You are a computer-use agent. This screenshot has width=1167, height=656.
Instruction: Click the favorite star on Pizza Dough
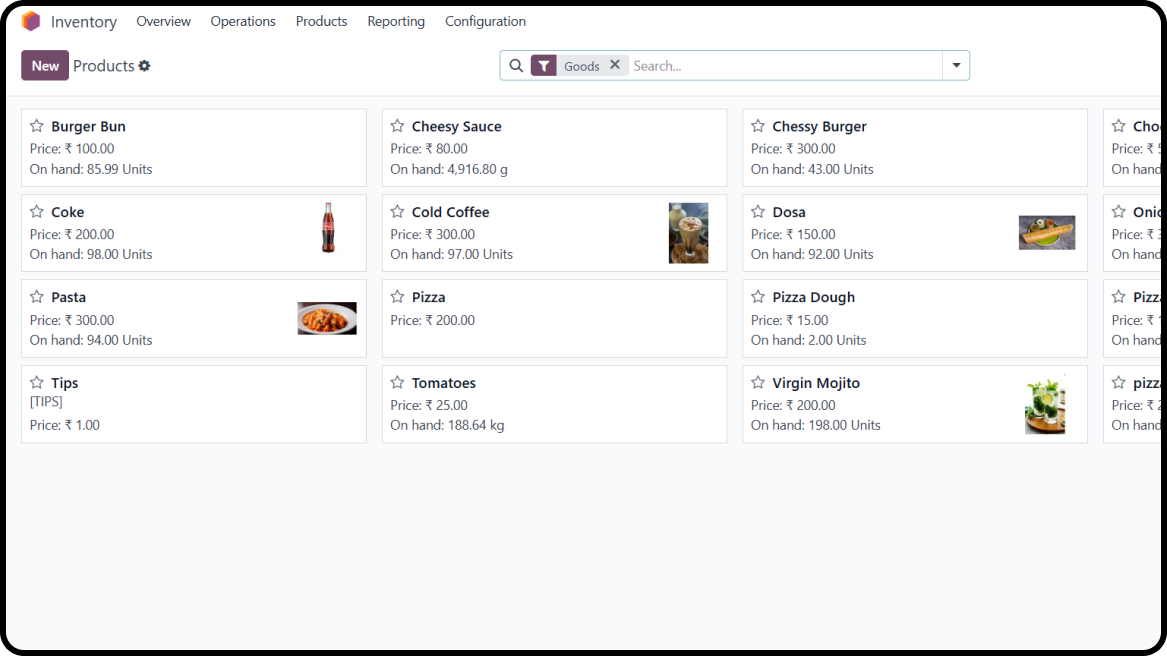tap(757, 296)
